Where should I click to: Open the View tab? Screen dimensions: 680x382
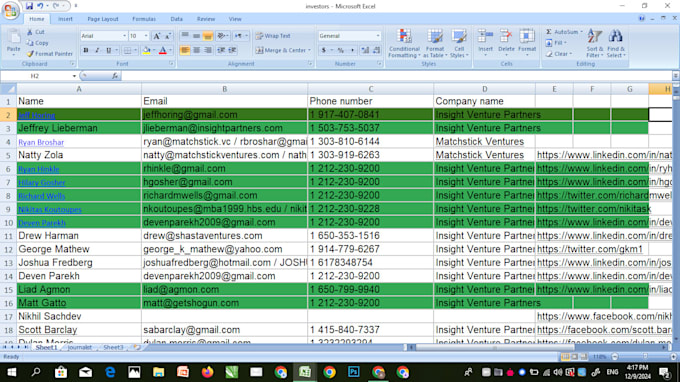235,19
